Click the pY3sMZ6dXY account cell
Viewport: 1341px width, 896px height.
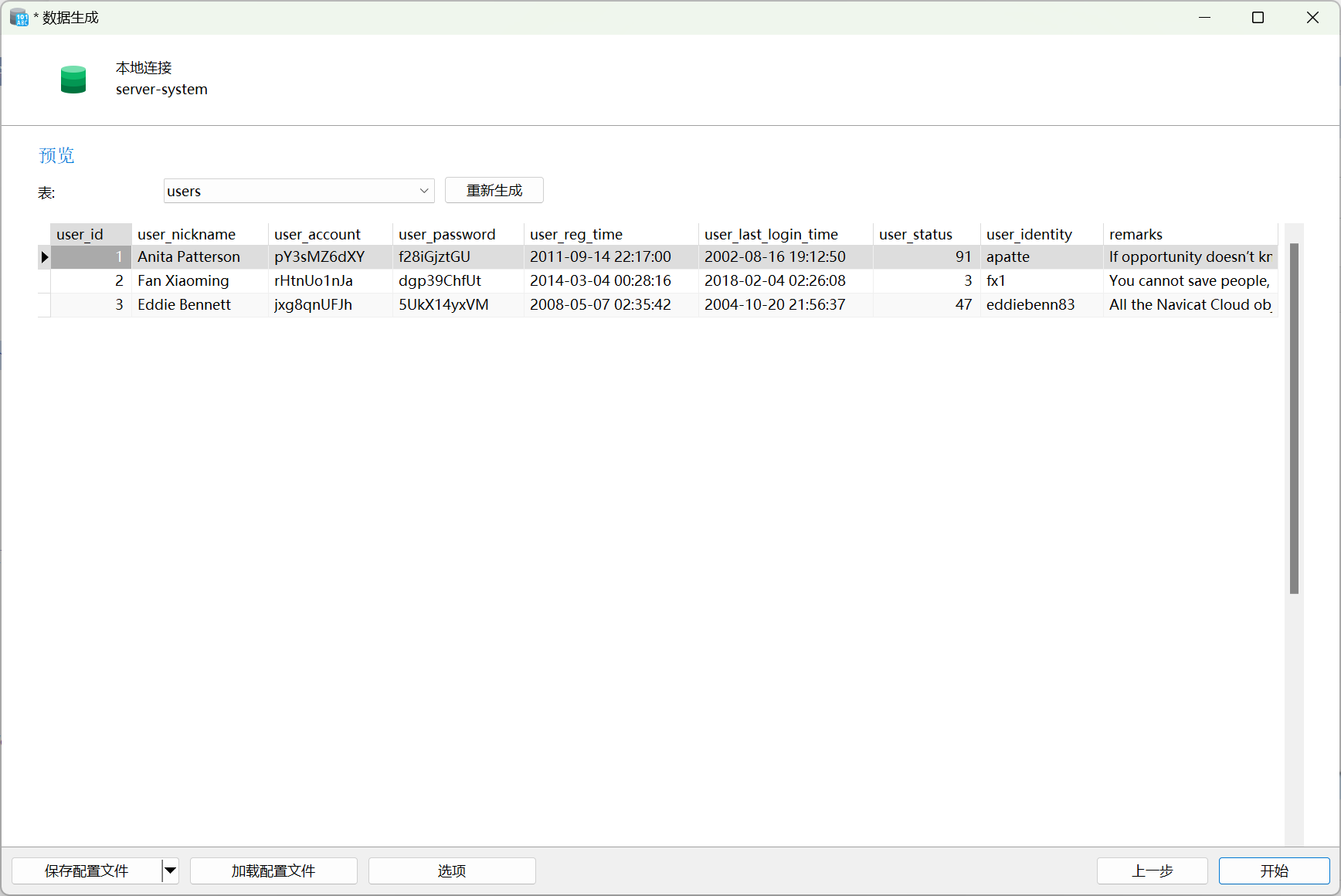coord(330,257)
